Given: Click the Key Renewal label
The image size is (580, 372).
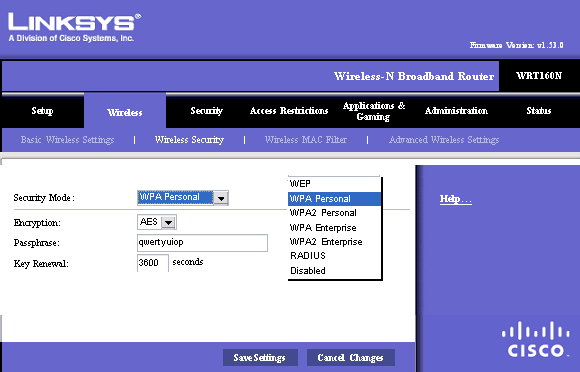Looking at the screenshot, I should pyautogui.click(x=41, y=264).
